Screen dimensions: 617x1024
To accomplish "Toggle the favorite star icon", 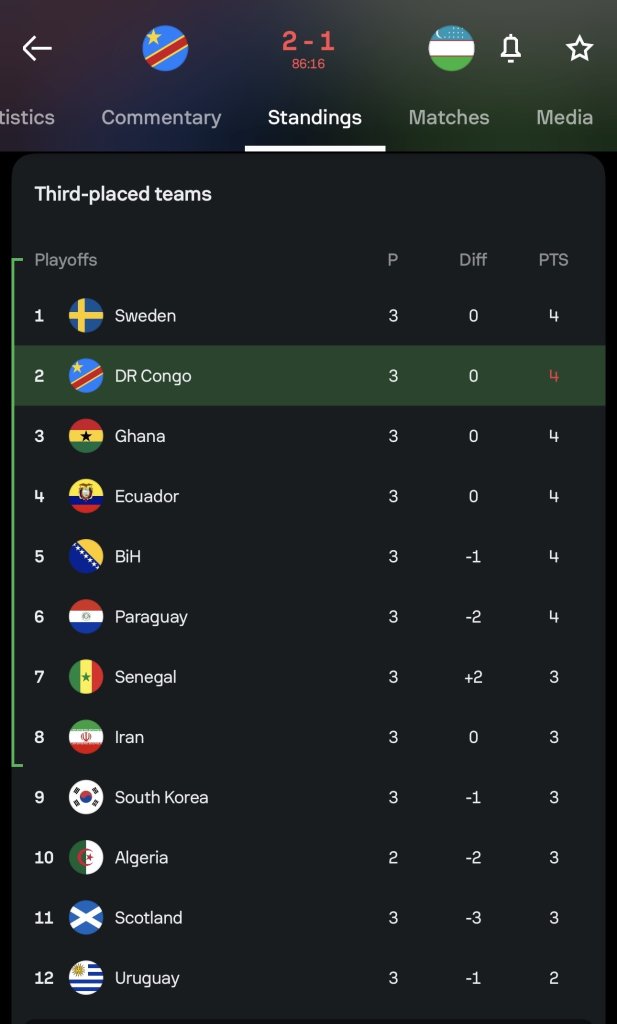I will 579,48.
